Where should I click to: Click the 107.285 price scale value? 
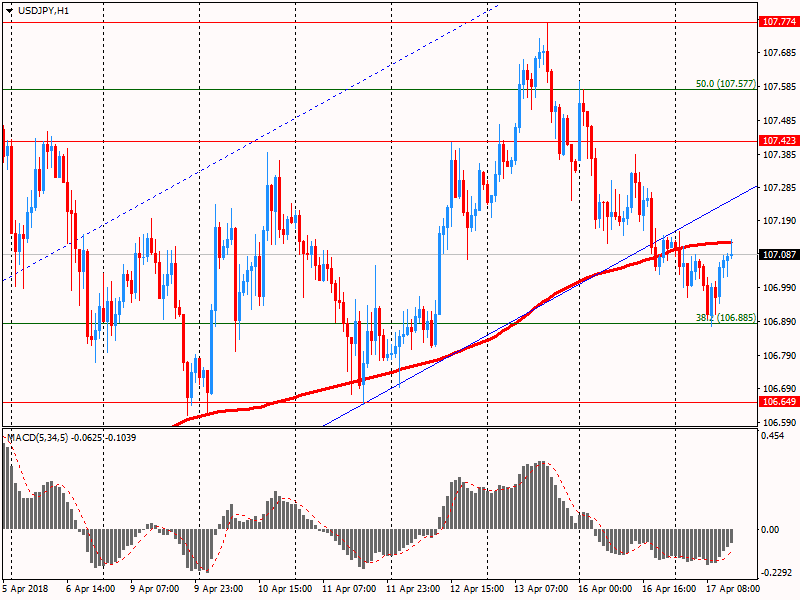click(x=780, y=188)
